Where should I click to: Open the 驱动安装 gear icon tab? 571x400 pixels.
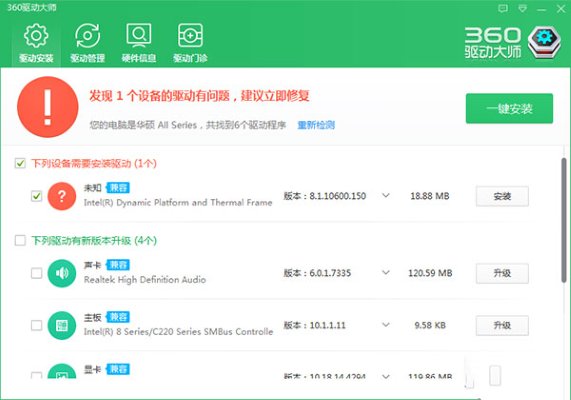coord(36,43)
